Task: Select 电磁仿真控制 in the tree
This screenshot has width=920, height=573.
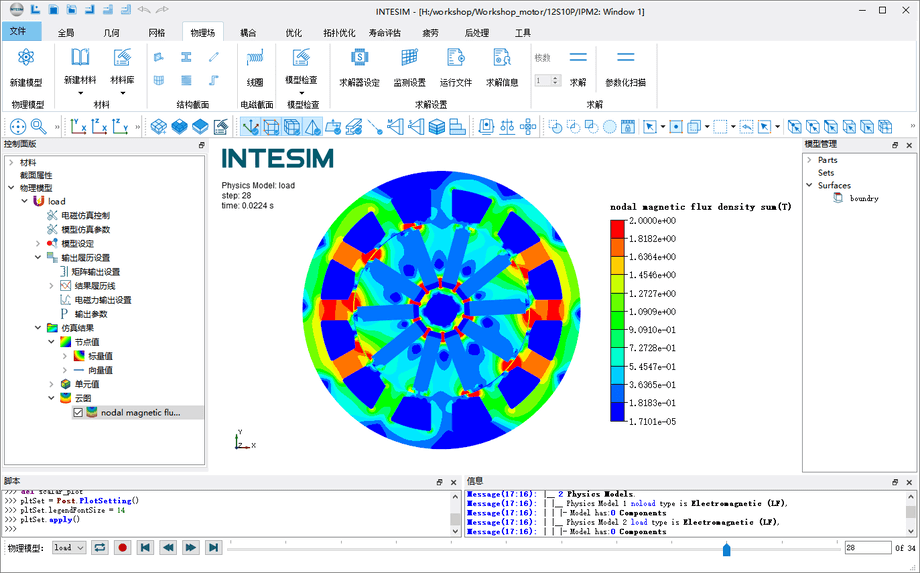Action: (x=85, y=215)
